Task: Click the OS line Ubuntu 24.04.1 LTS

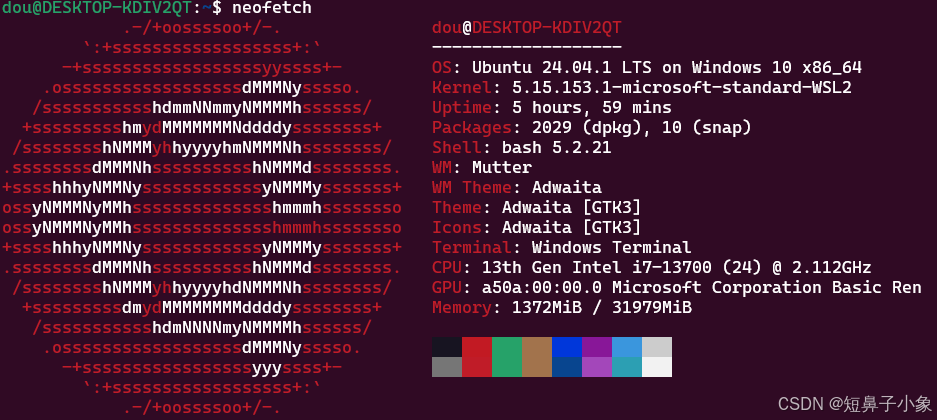Action: point(647,67)
